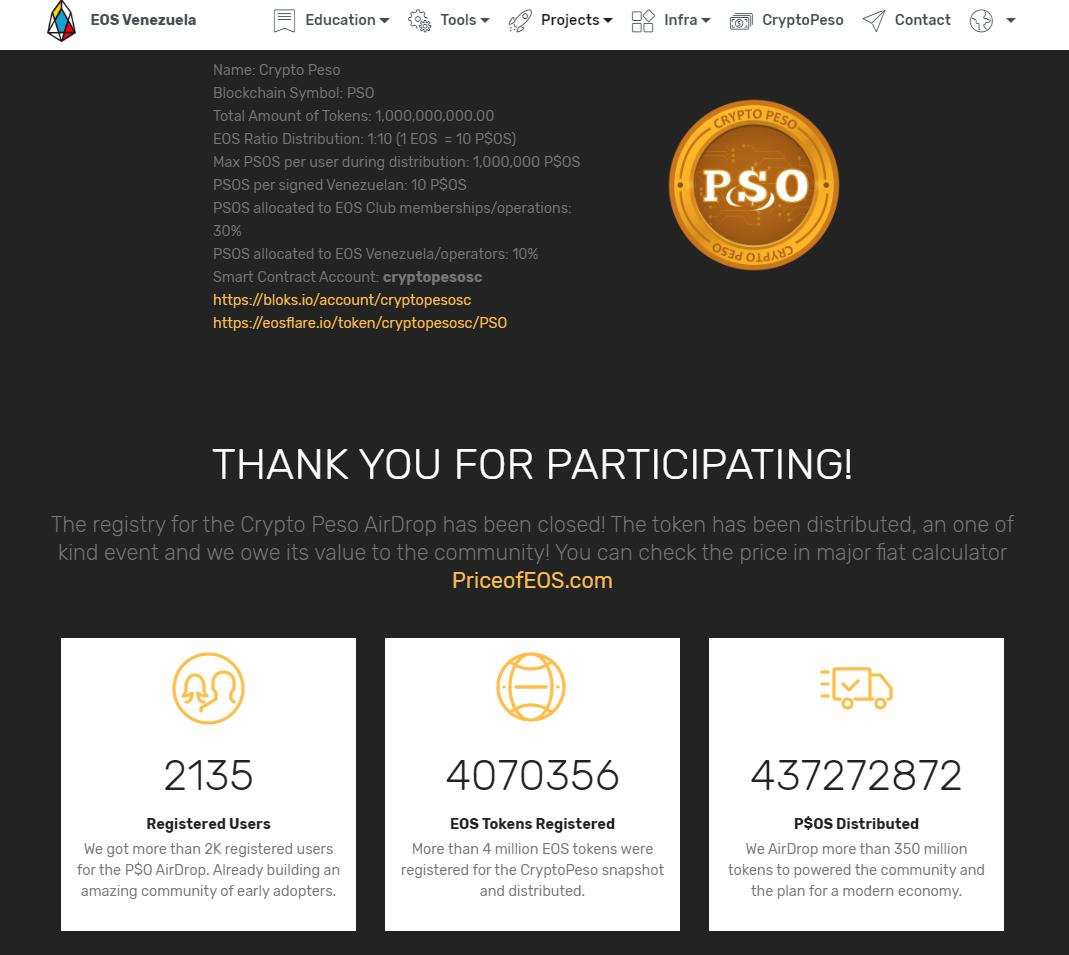
Task: Click the Infra blocks icon
Action: [643, 20]
